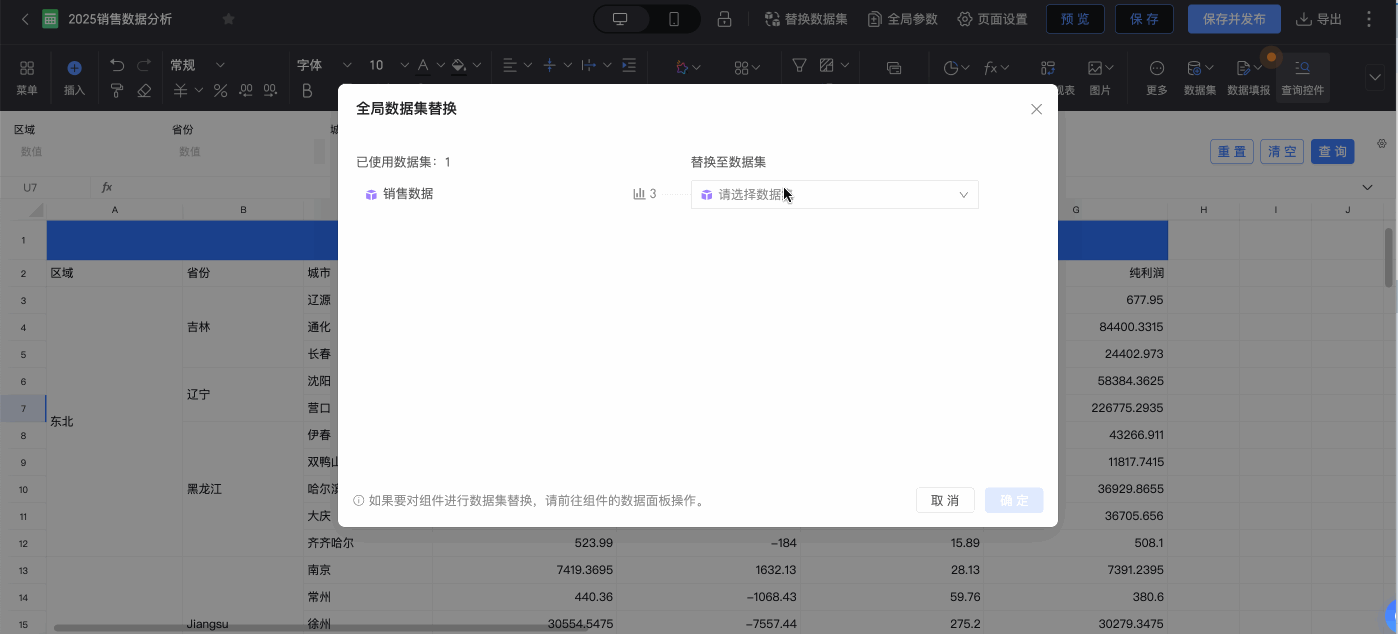Click the gear icon beside 查询
This screenshot has height=634, width=1398.
[1382, 144]
